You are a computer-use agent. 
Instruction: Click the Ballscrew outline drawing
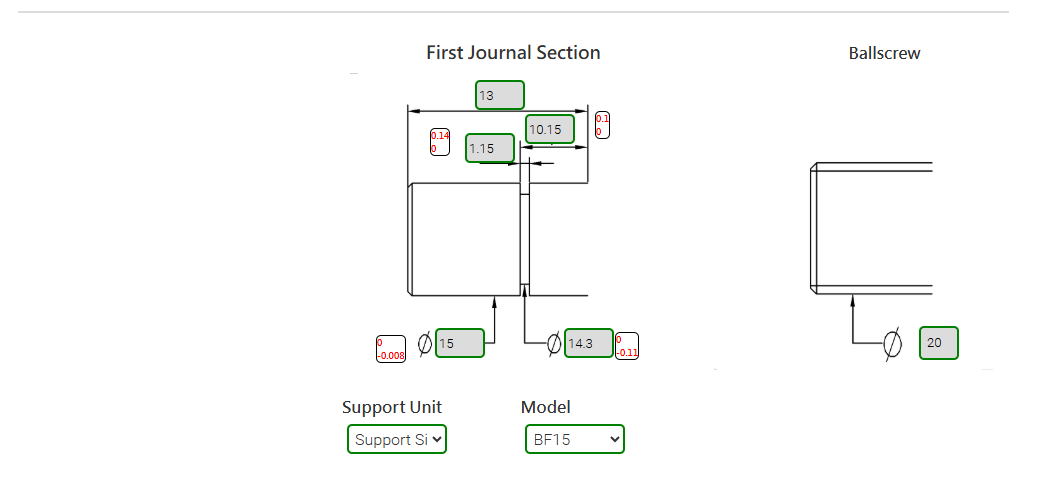click(x=870, y=228)
